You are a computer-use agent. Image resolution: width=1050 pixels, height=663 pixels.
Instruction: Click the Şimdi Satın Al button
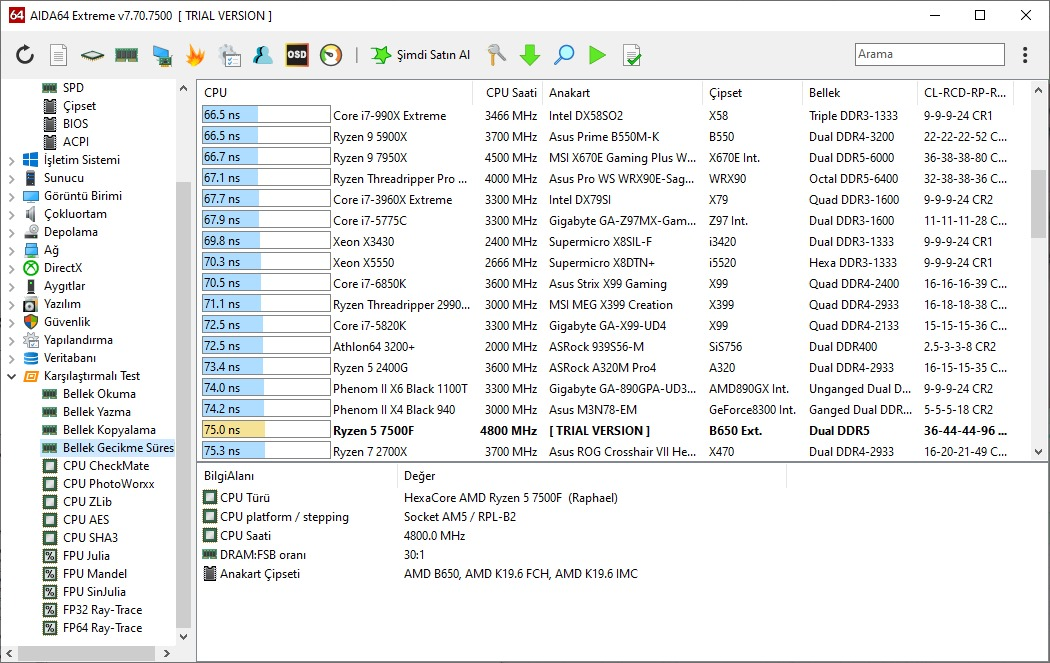421,55
